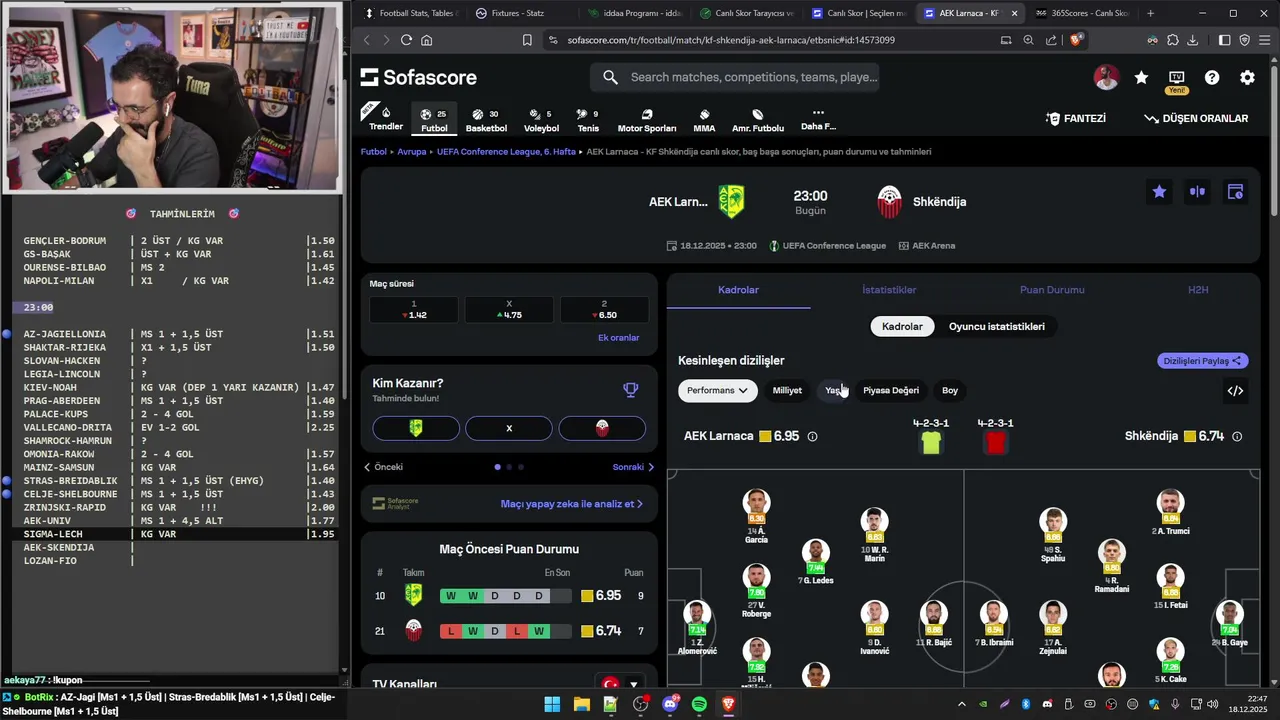Expand the Daha Fazla sports menu

click(818, 120)
